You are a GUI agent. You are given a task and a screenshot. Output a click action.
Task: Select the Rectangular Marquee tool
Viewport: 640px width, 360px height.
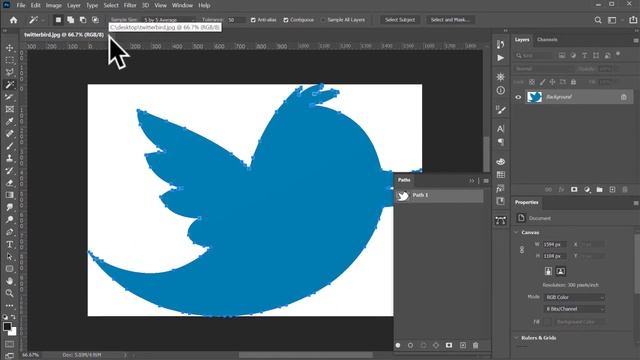[9, 60]
